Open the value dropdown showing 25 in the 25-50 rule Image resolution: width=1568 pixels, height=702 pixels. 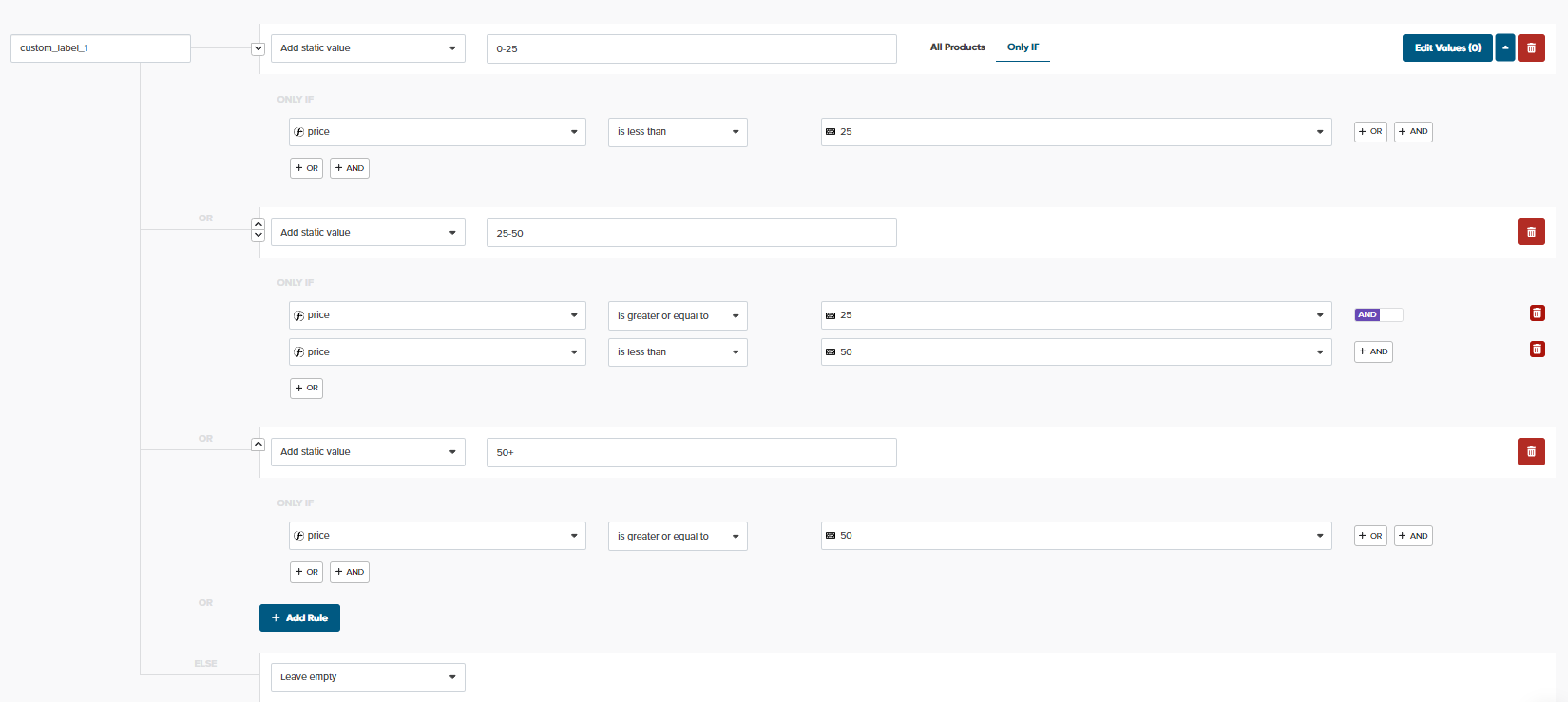coord(1076,315)
